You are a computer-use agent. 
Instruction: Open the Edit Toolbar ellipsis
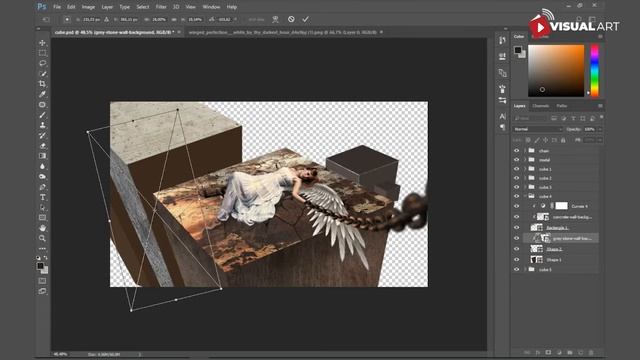[x=42, y=249]
